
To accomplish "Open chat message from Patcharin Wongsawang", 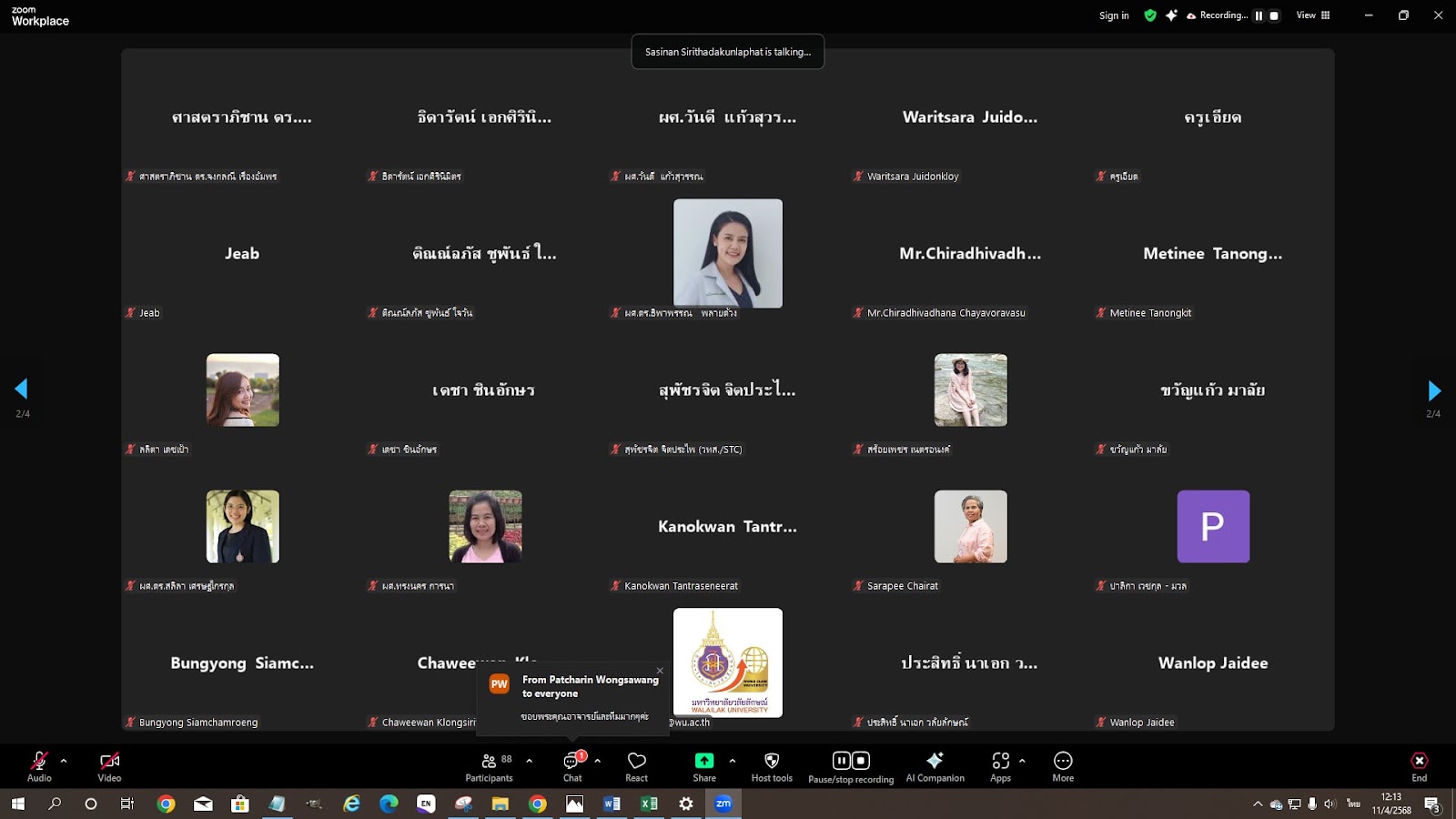I will pyautogui.click(x=571, y=699).
